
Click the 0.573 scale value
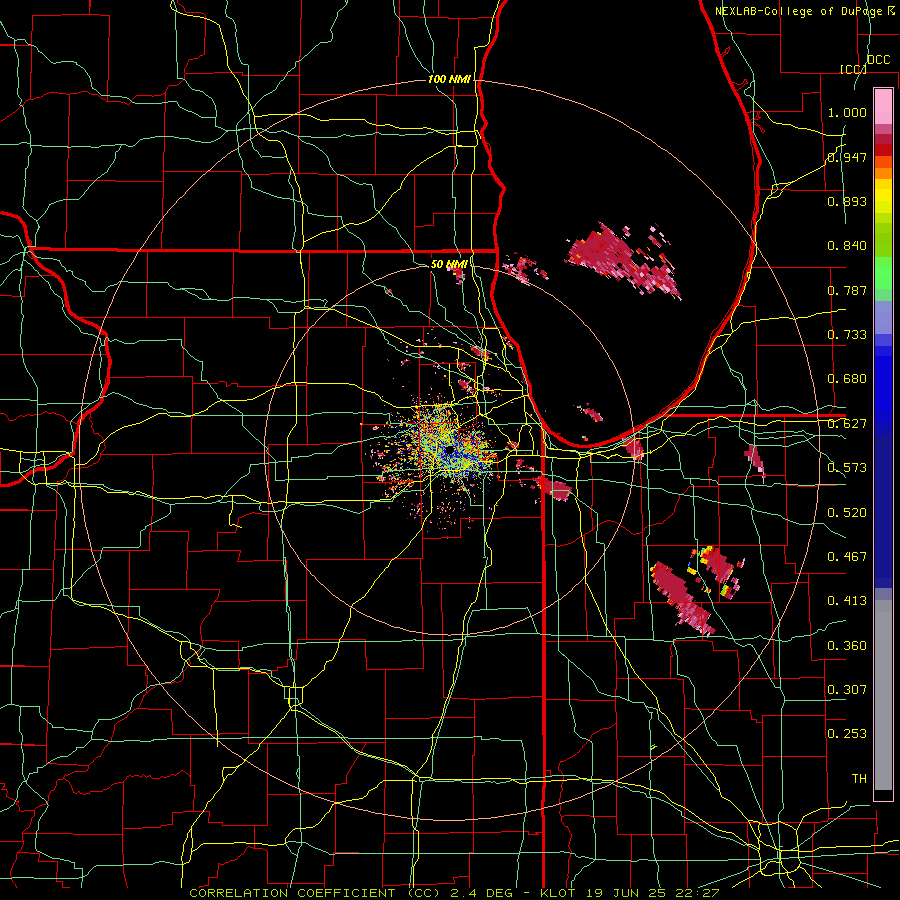(x=847, y=468)
